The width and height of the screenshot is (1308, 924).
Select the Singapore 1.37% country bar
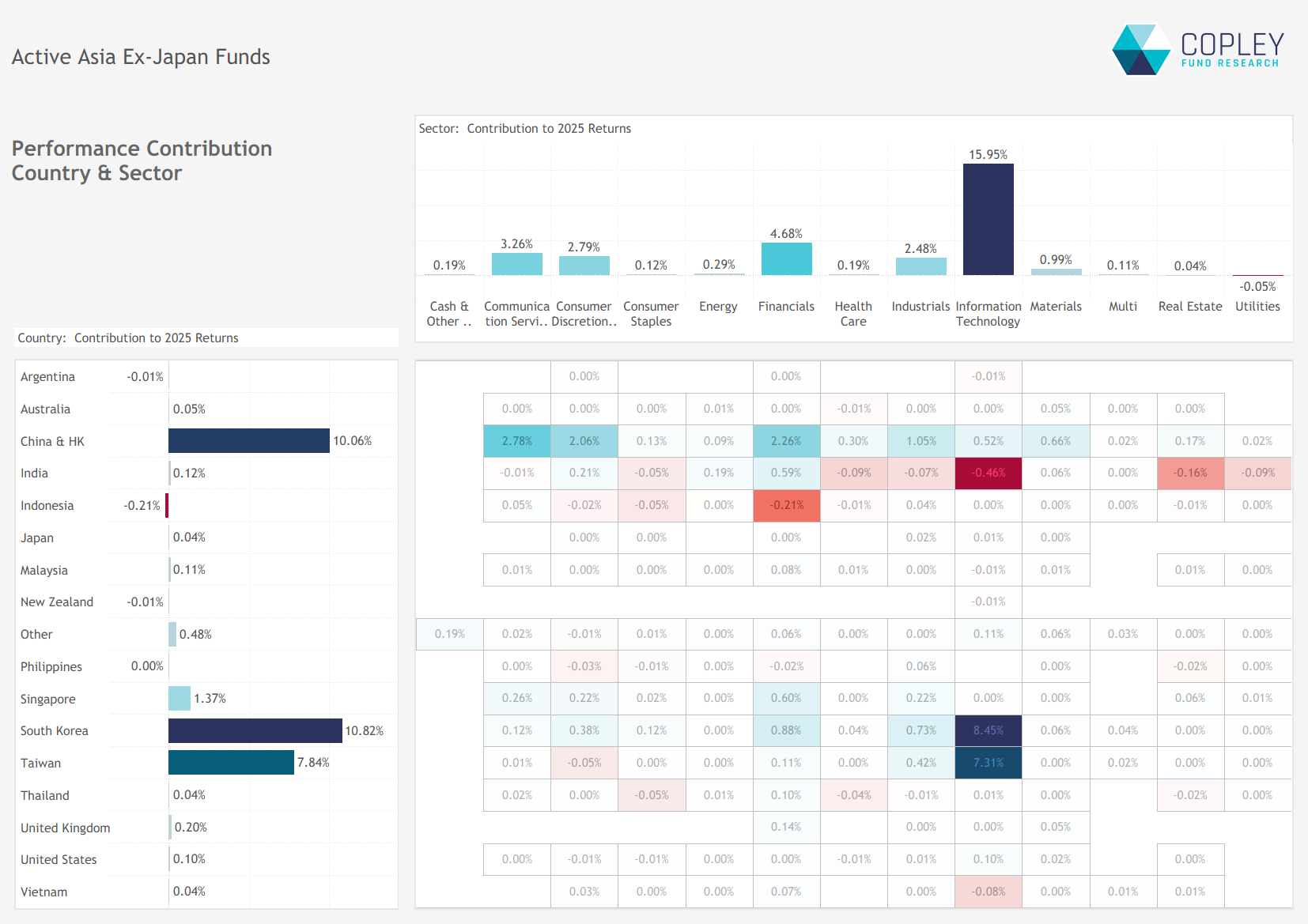click(x=180, y=699)
